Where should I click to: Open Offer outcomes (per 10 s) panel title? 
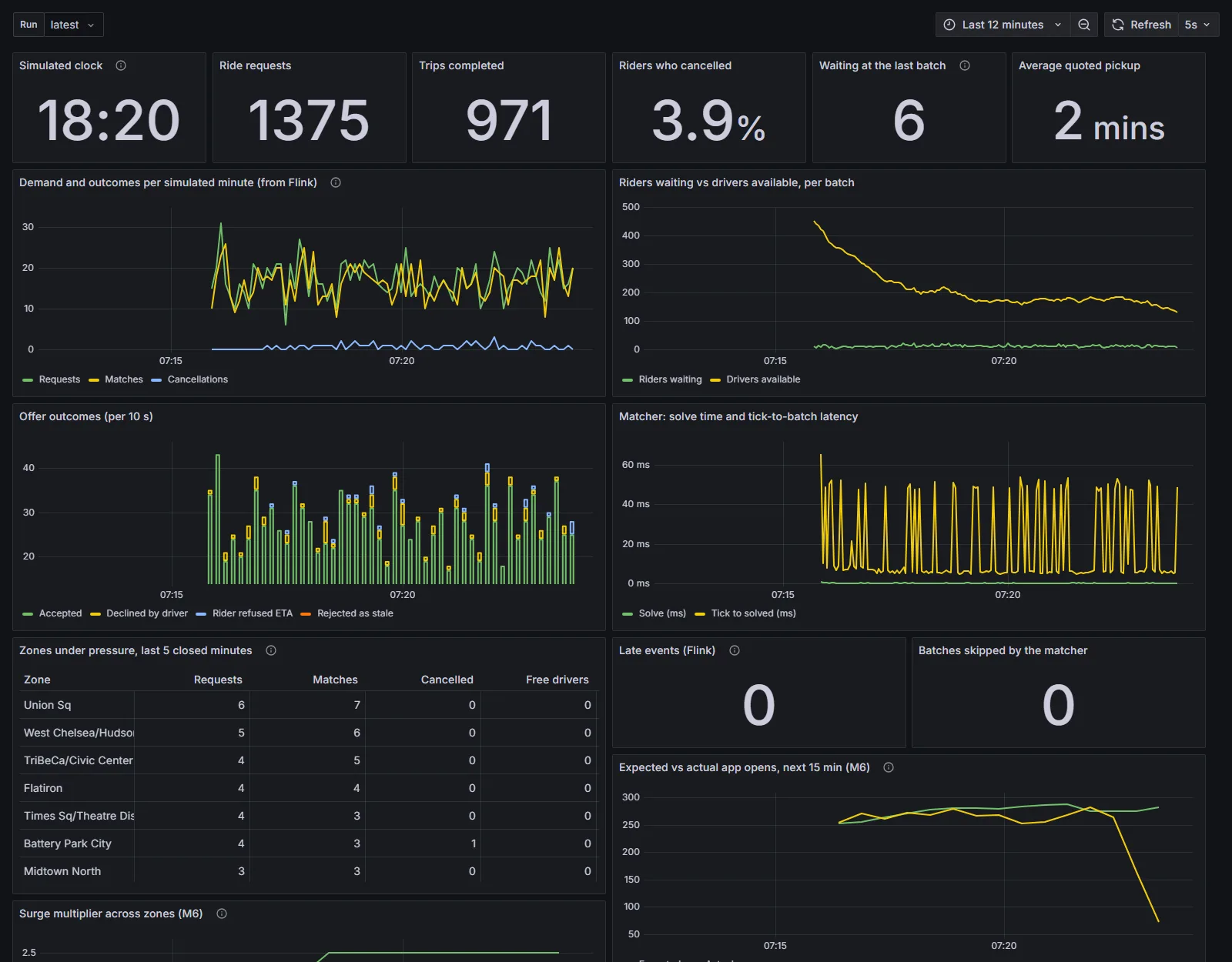(86, 416)
